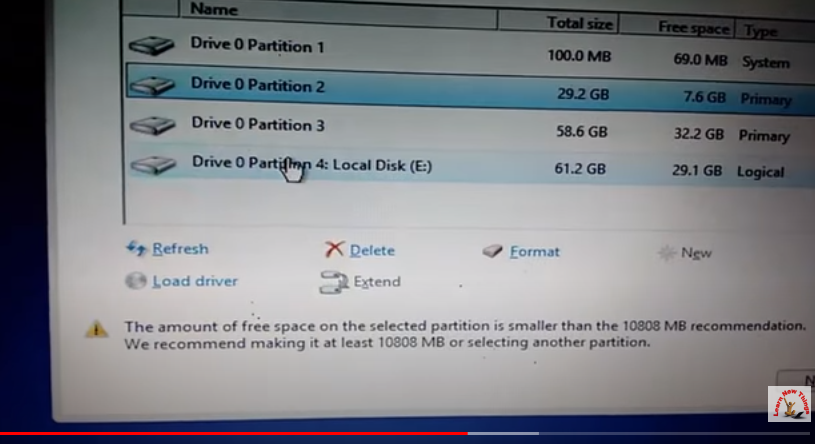The height and width of the screenshot is (444, 815).
Task: Click the New starburst icon
Action: click(x=666, y=253)
